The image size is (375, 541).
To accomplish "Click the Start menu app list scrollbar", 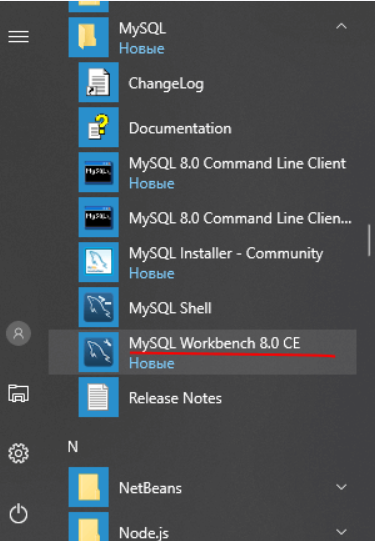I will 369,240.
